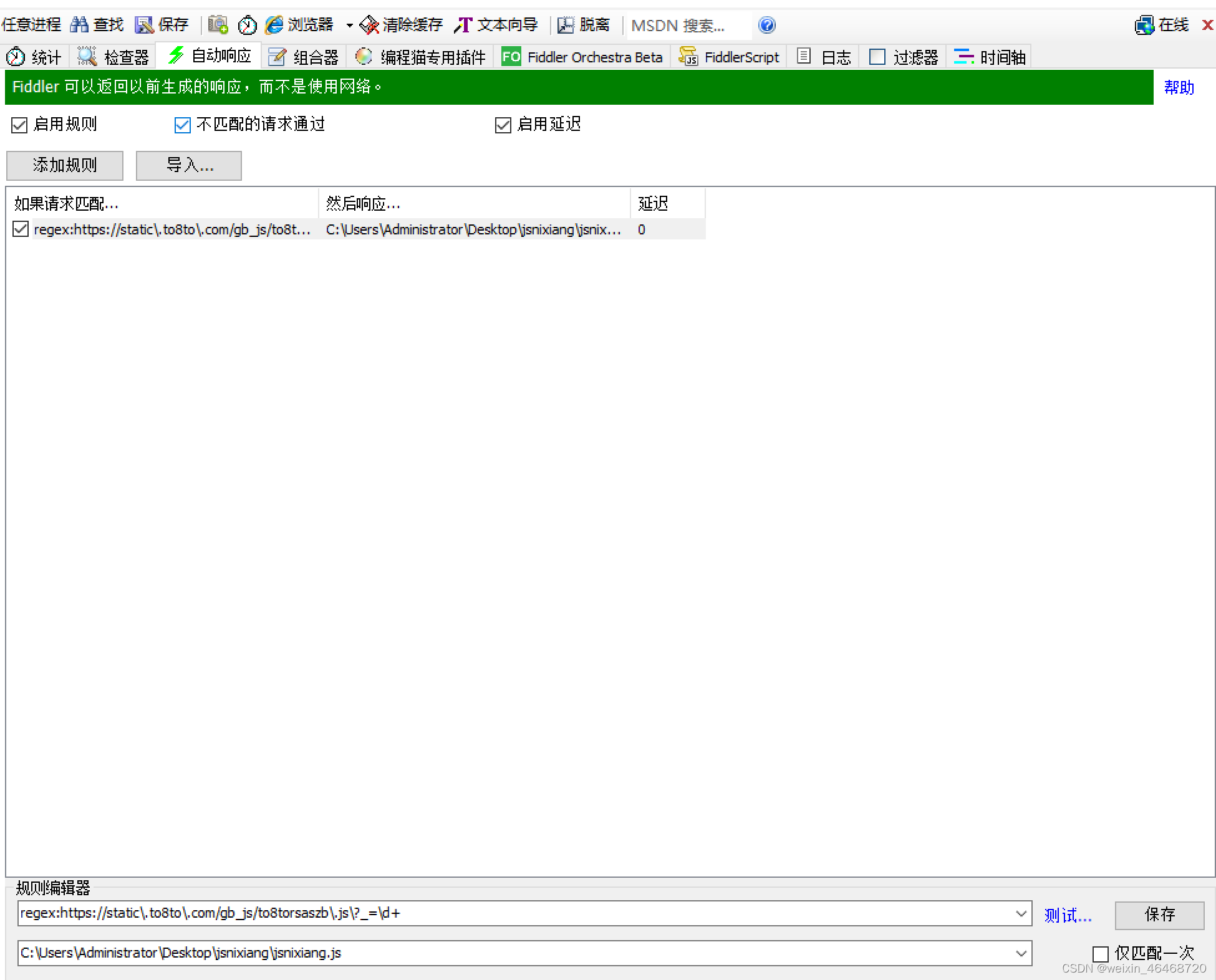Click the 如果请求匹配 column header

point(163,203)
